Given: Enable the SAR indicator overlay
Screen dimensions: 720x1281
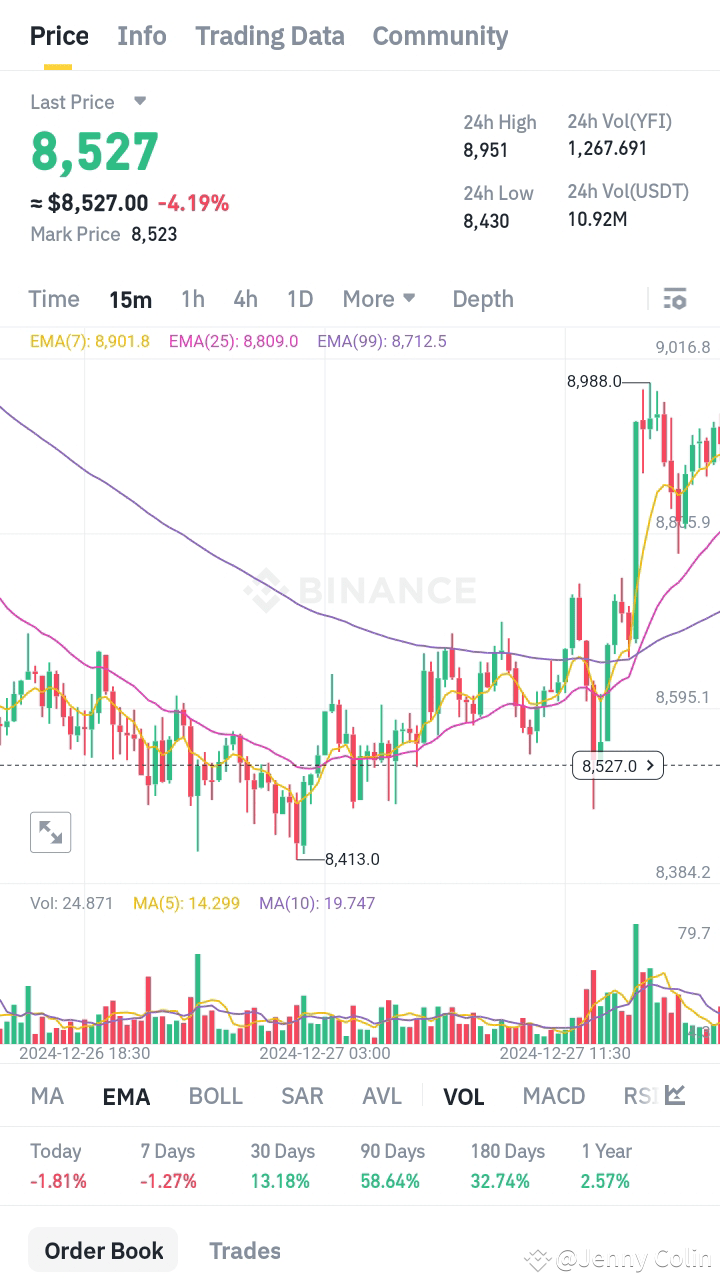Looking at the screenshot, I should [302, 1096].
